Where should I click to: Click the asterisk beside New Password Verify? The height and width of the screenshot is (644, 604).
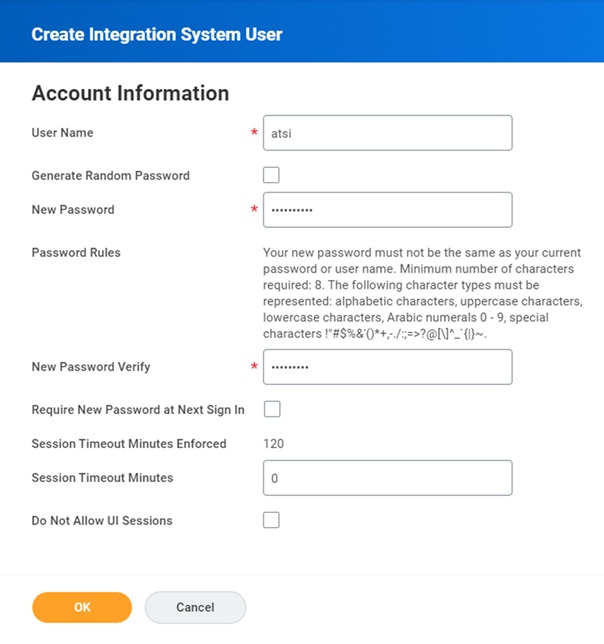tap(254, 367)
